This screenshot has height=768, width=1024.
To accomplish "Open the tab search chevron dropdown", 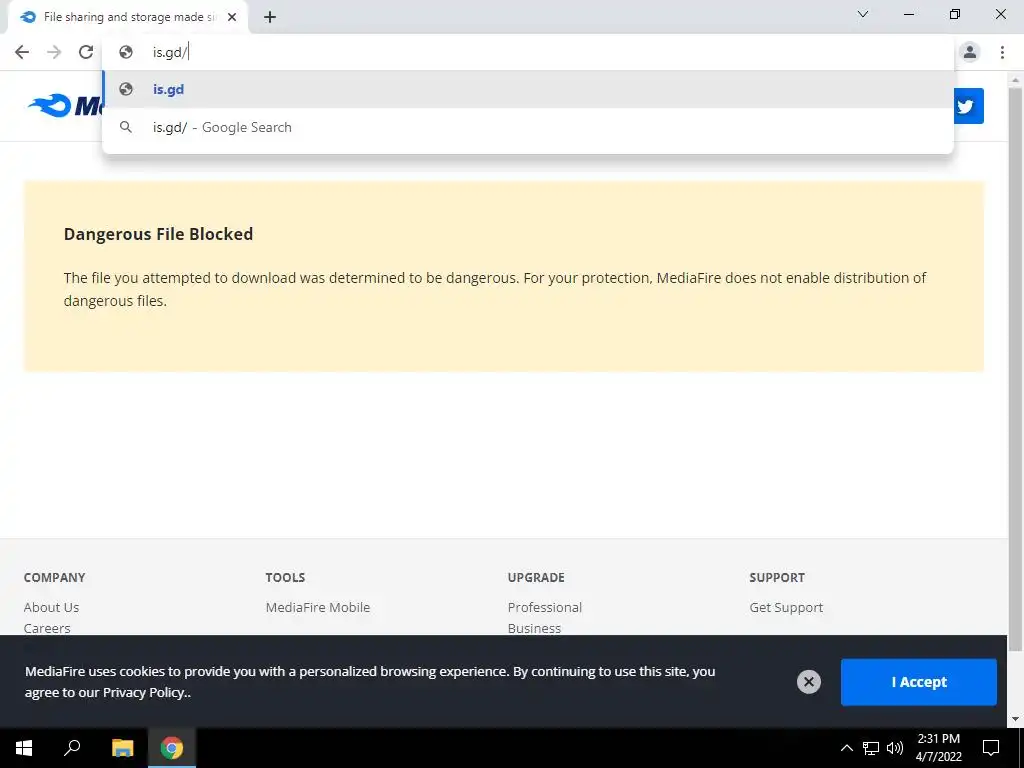I will 863,14.
